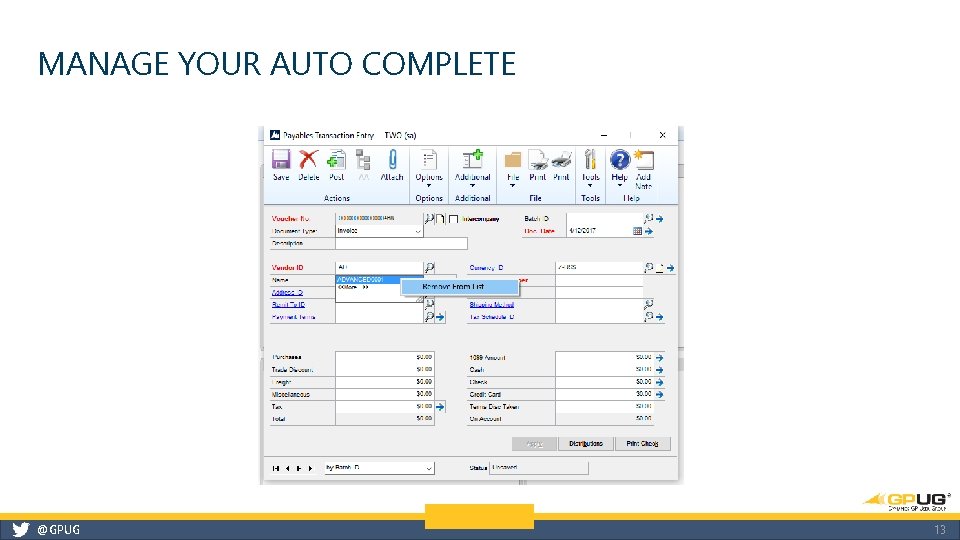Expand the Options ribbon dropdown

tap(429, 186)
